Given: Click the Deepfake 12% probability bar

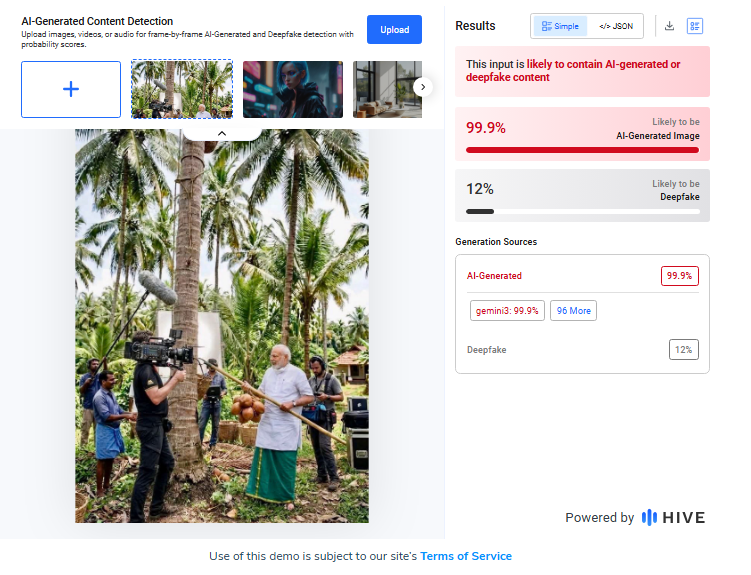Looking at the screenshot, I should [x=582, y=211].
